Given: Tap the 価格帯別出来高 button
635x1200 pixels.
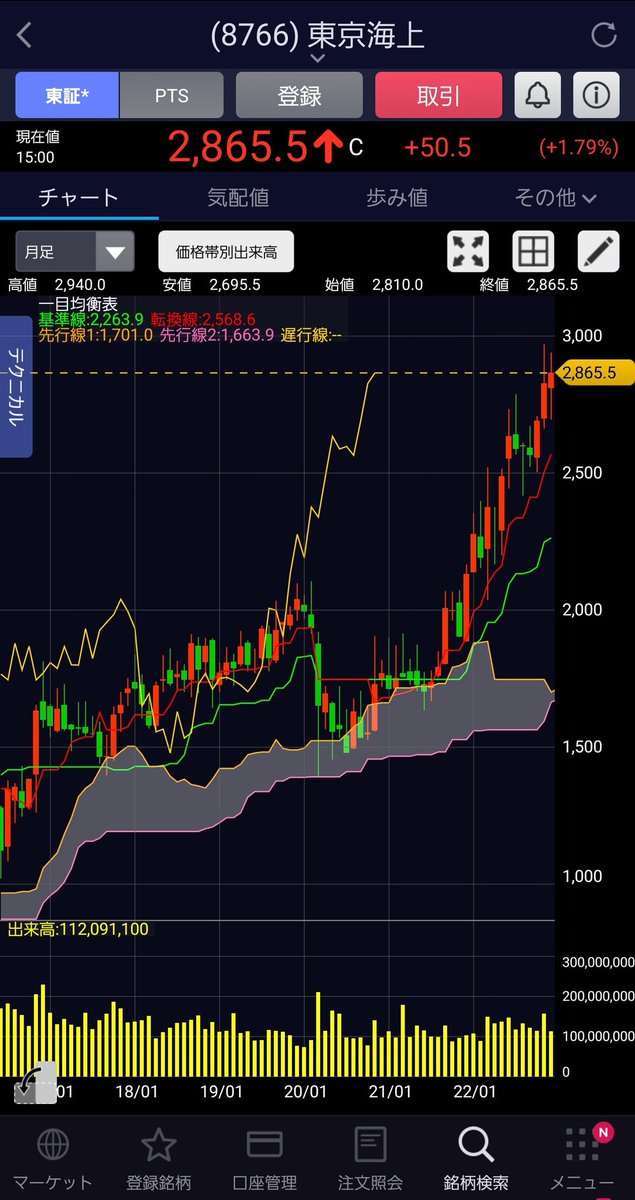Looking at the screenshot, I should [x=226, y=252].
